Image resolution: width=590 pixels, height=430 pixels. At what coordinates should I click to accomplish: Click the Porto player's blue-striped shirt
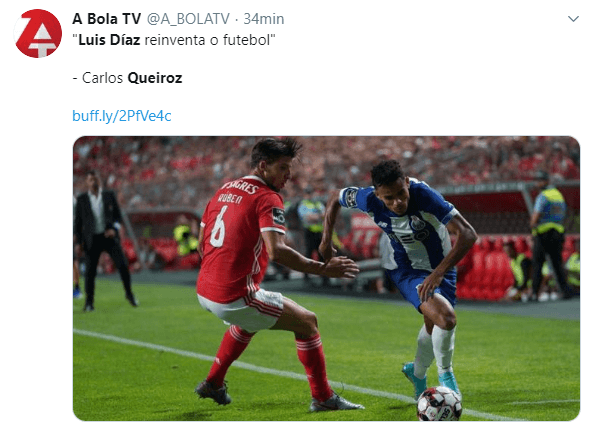(408, 226)
